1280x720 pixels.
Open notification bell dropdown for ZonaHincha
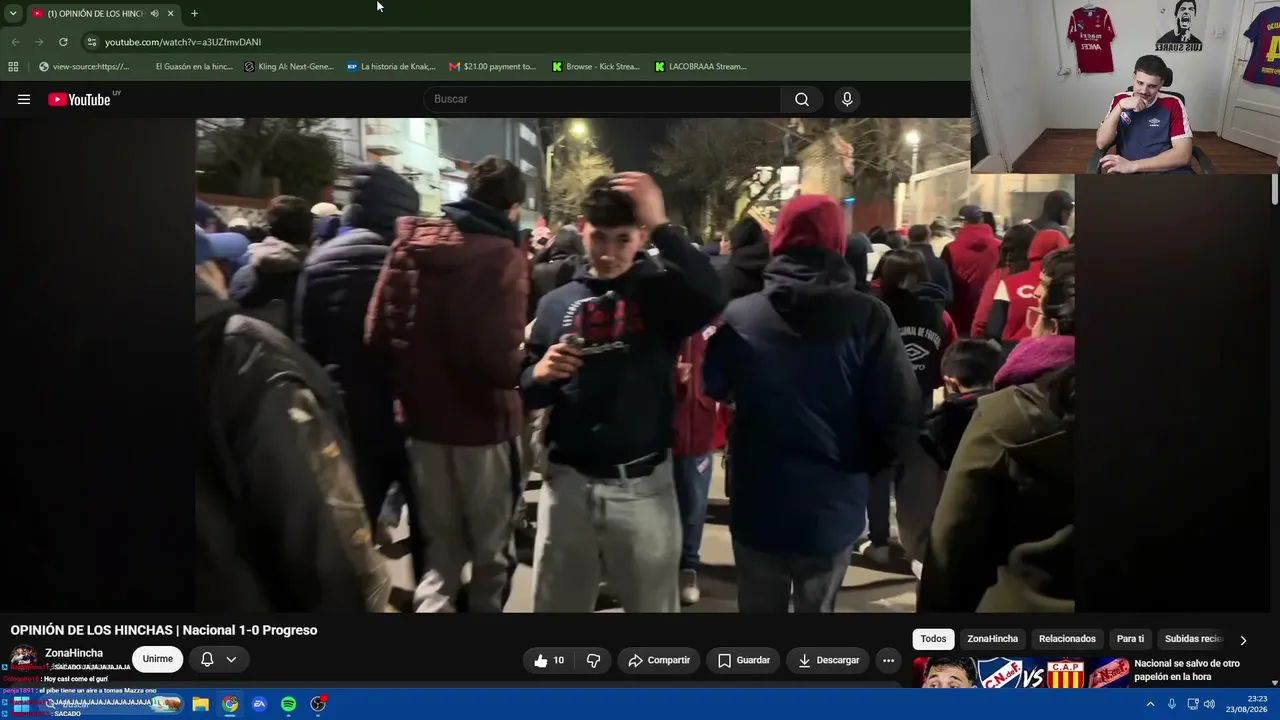(218, 659)
